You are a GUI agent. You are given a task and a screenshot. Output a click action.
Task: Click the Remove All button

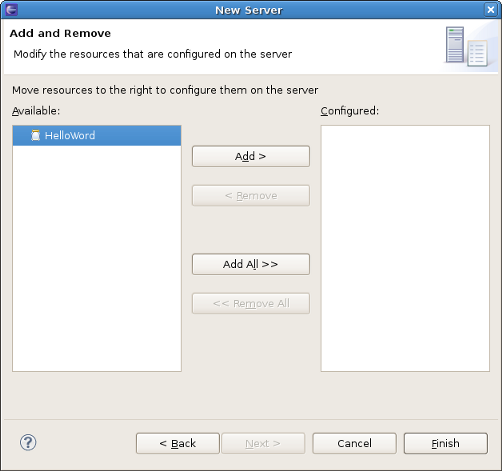pyautogui.click(x=251, y=303)
